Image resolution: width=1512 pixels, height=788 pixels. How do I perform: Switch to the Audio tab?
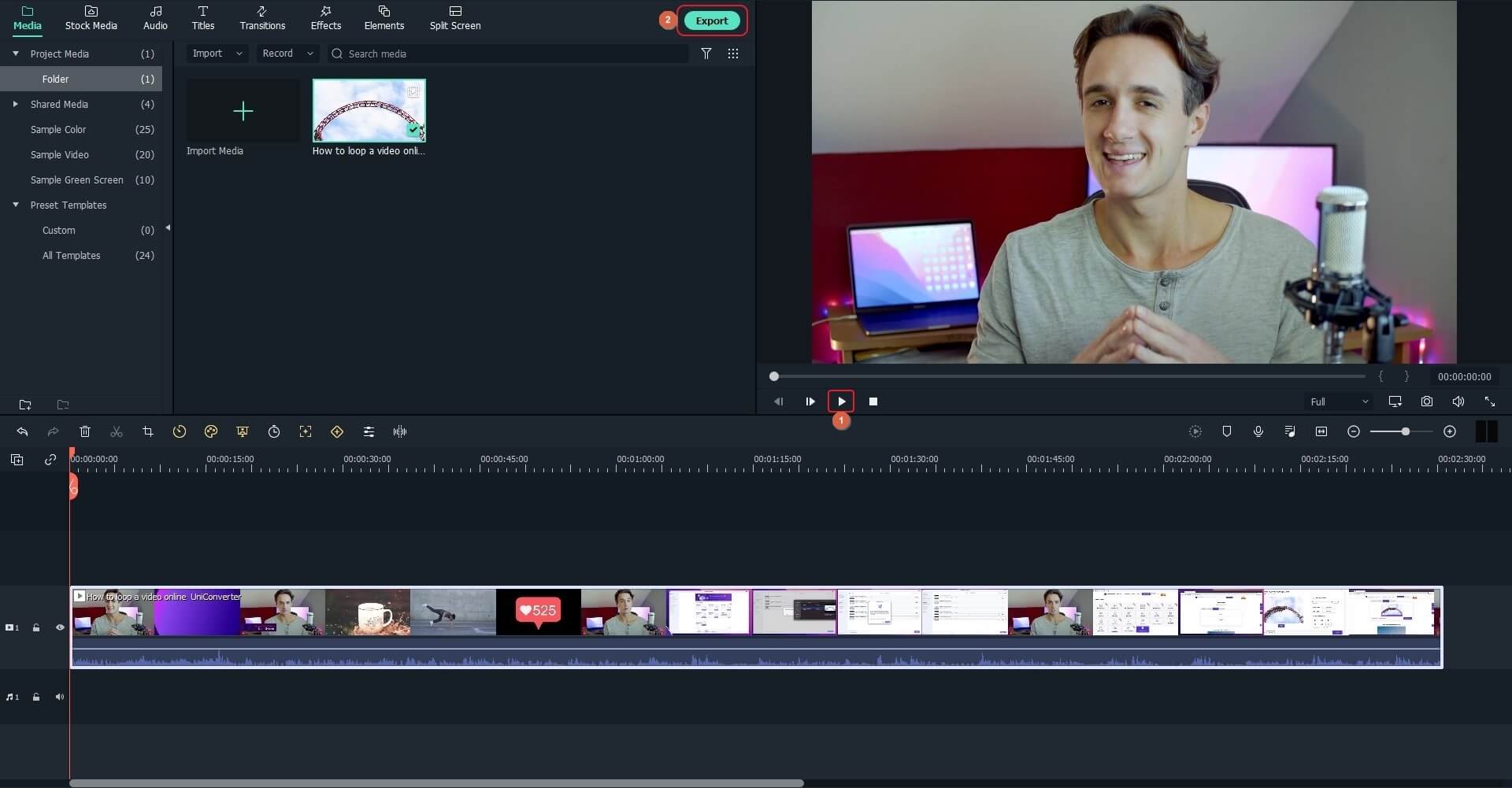155,18
